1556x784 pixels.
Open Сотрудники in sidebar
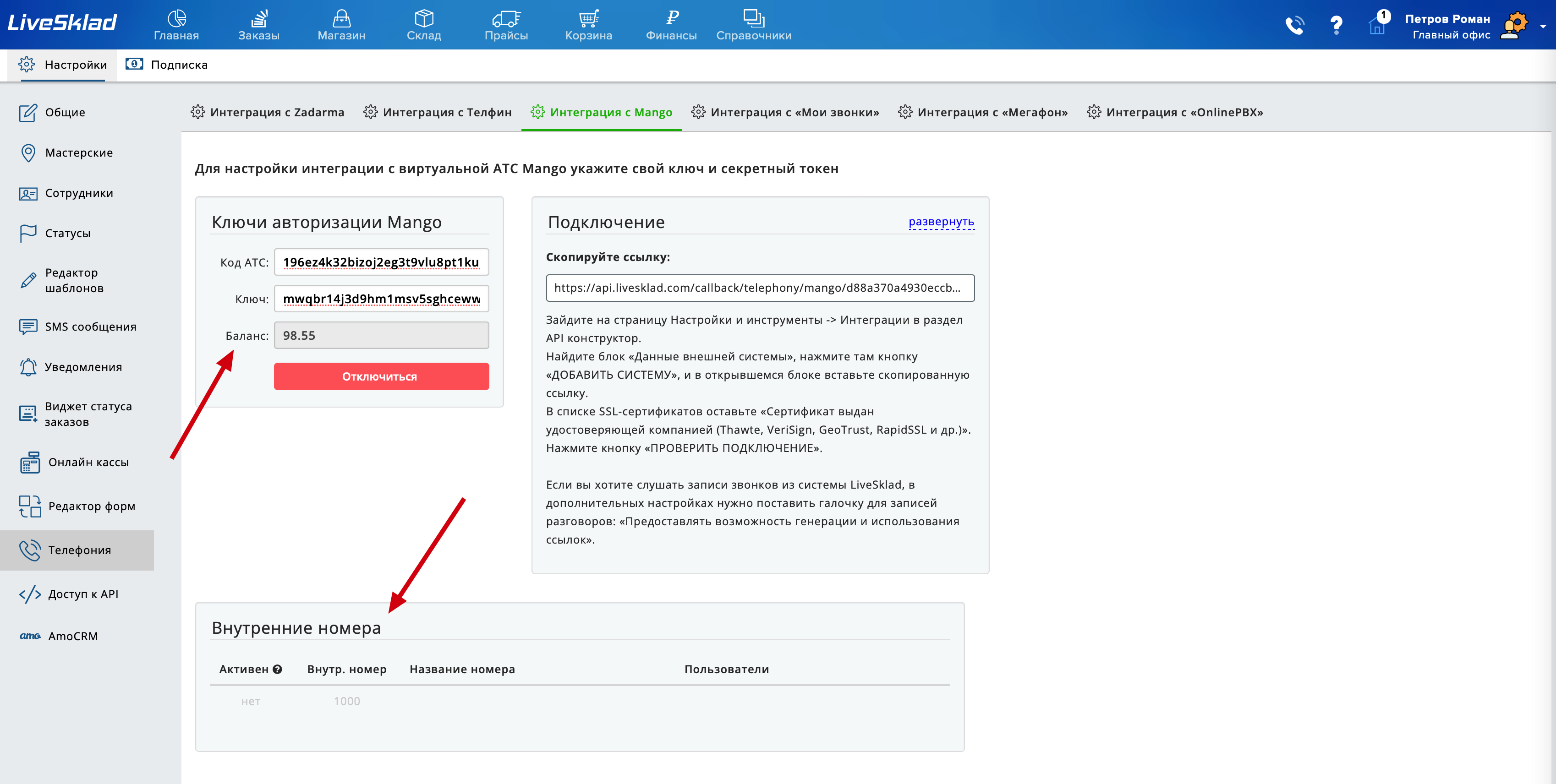66,193
